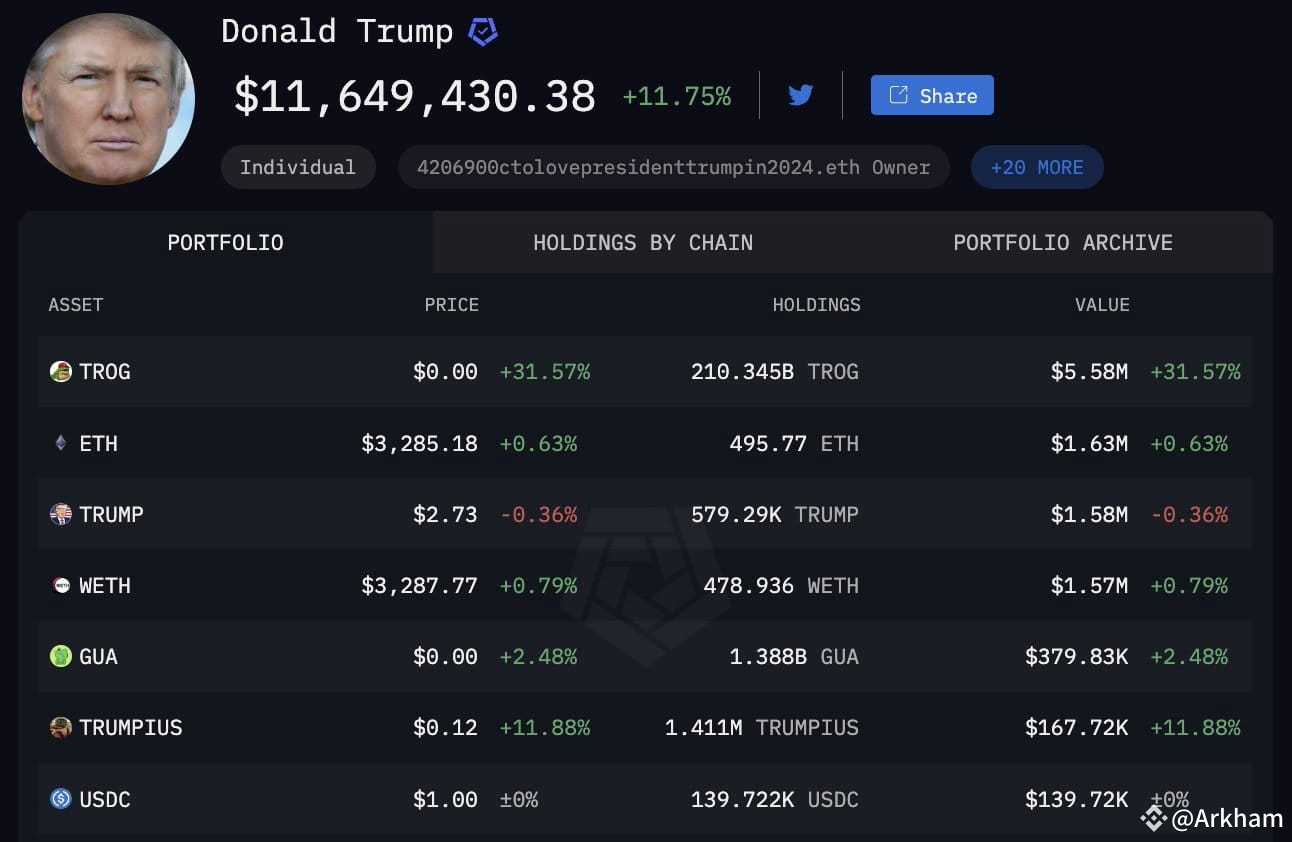Click the ETH diamond icon
The width and height of the screenshot is (1292, 842).
(x=61, y=443)
